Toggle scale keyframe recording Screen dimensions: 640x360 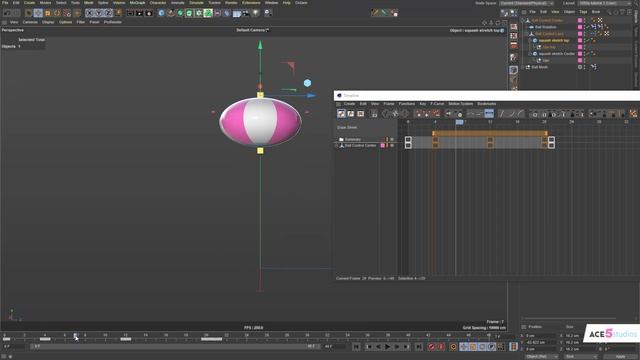click(473, 347)
